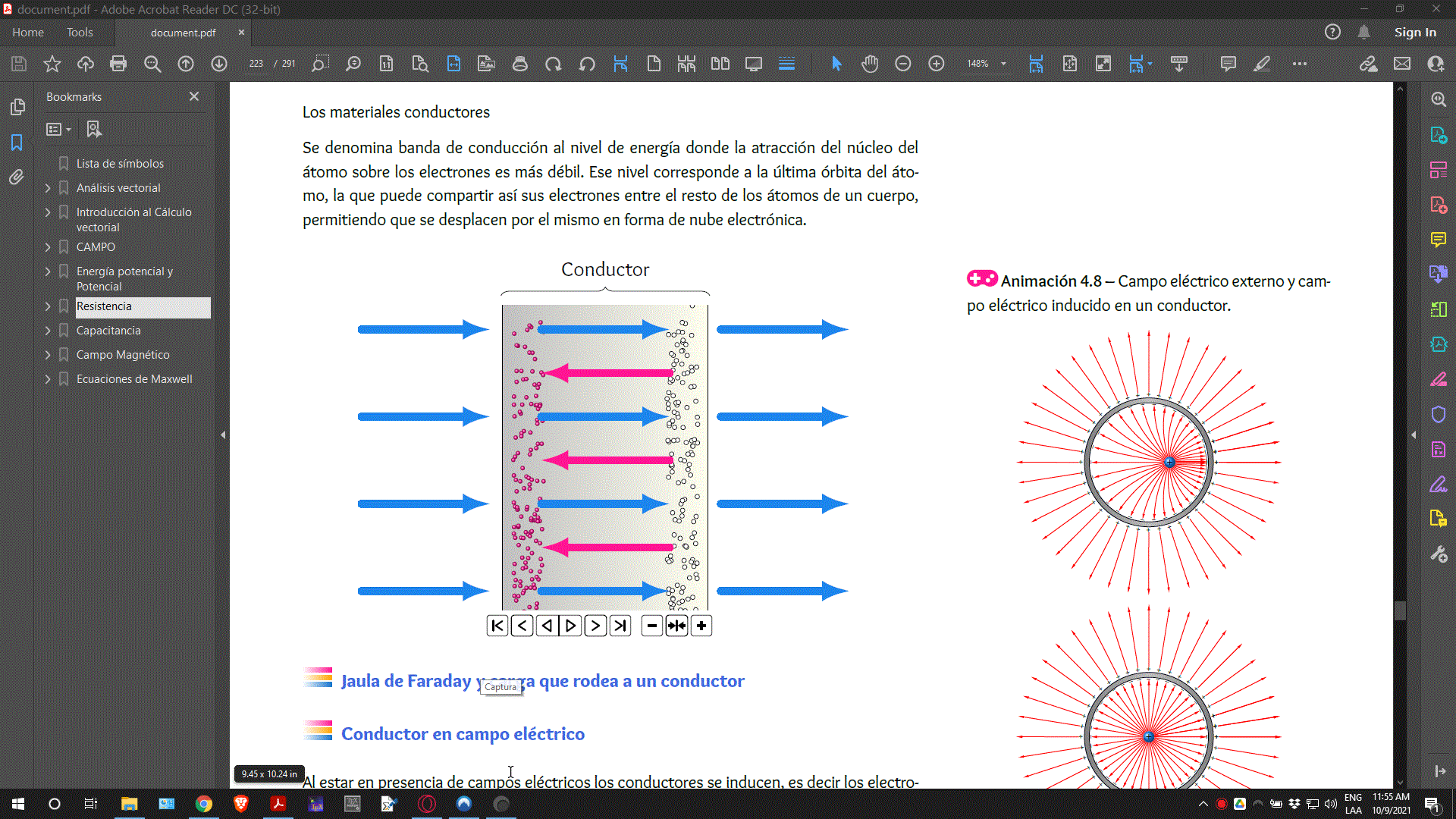Expand the Campo Magnético bookmark
1456x819 pixels.
(x=48, y=355)
